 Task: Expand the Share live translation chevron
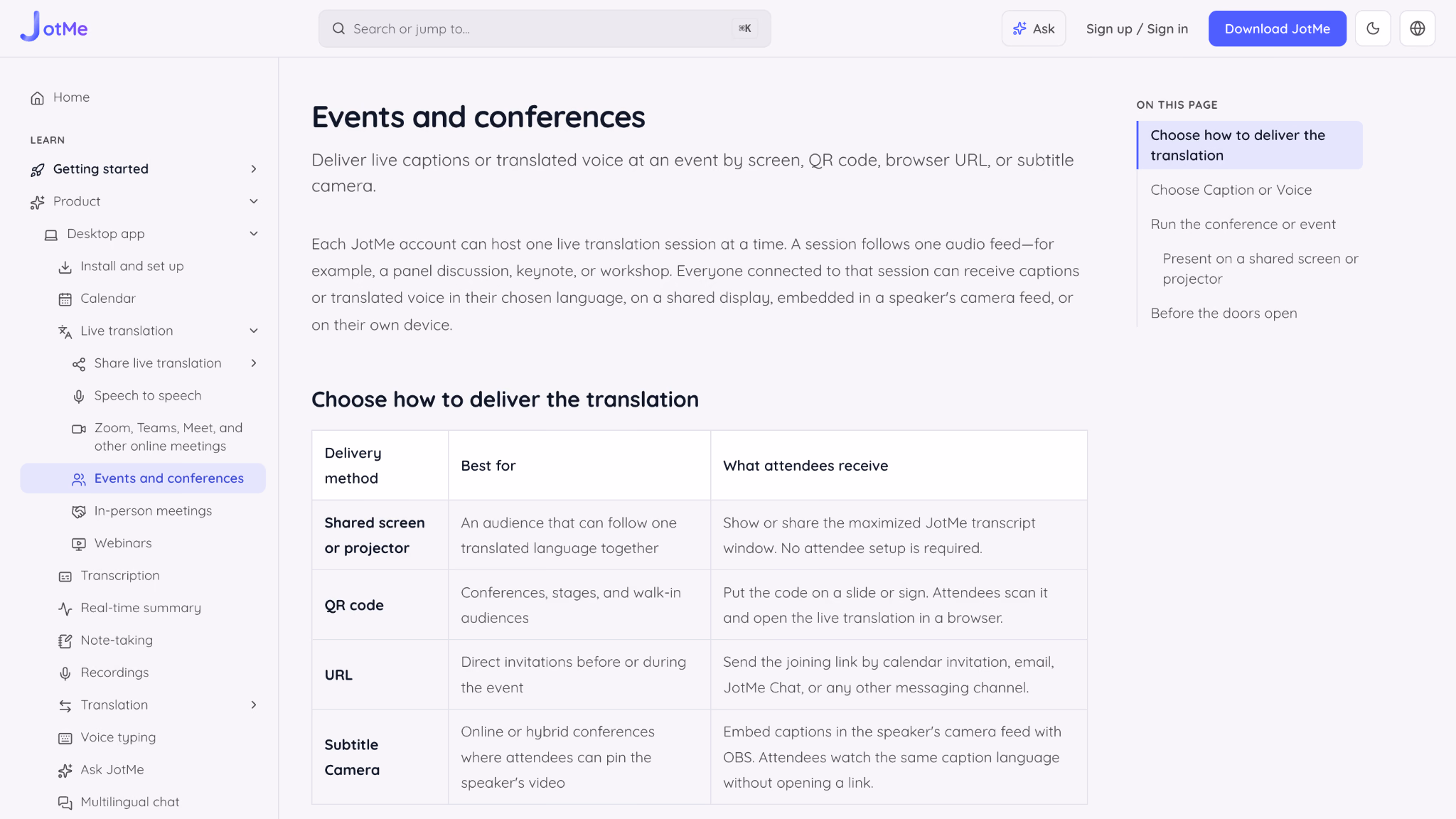point(254,363)
